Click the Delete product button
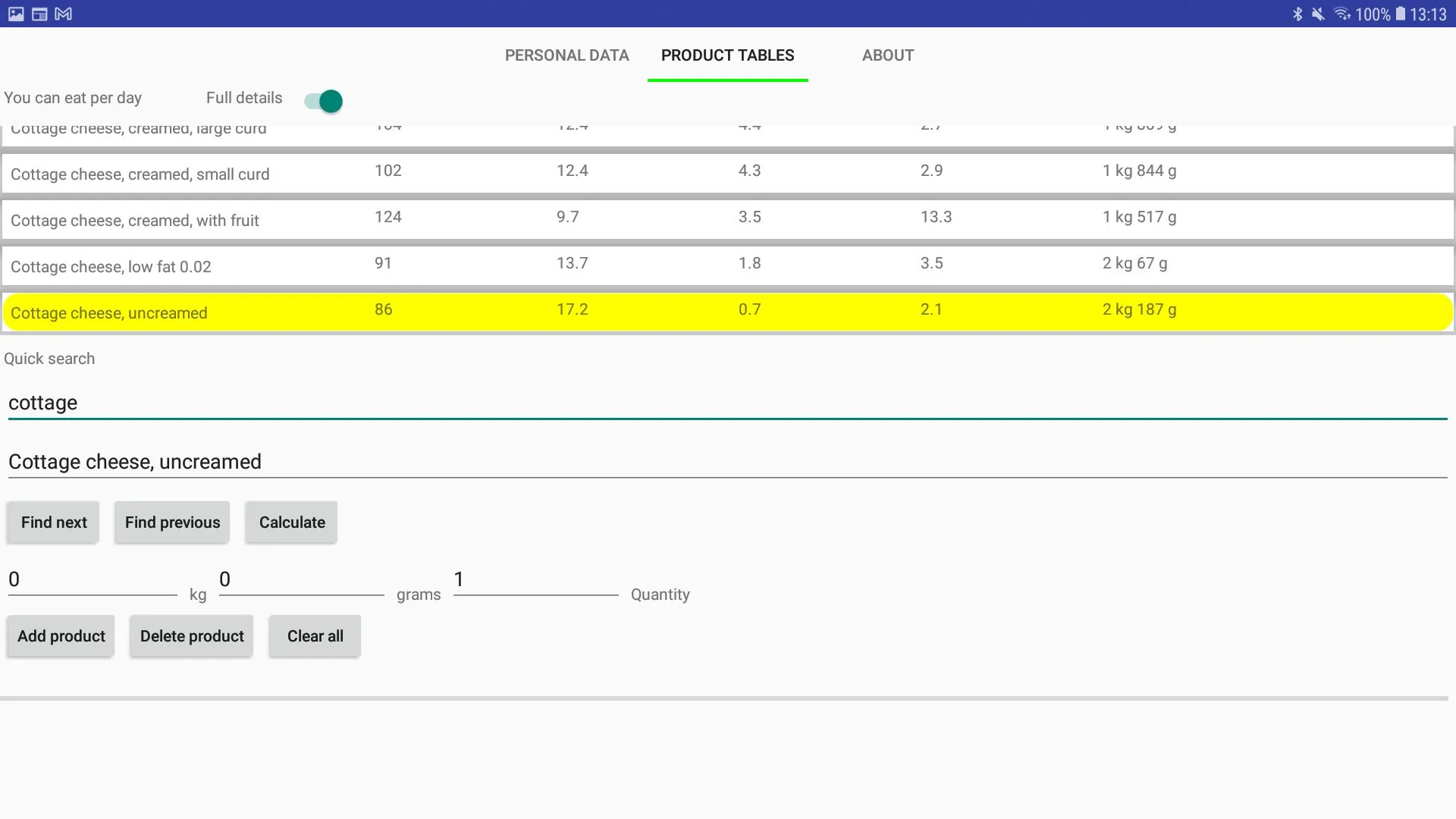 tap(192, 636)
